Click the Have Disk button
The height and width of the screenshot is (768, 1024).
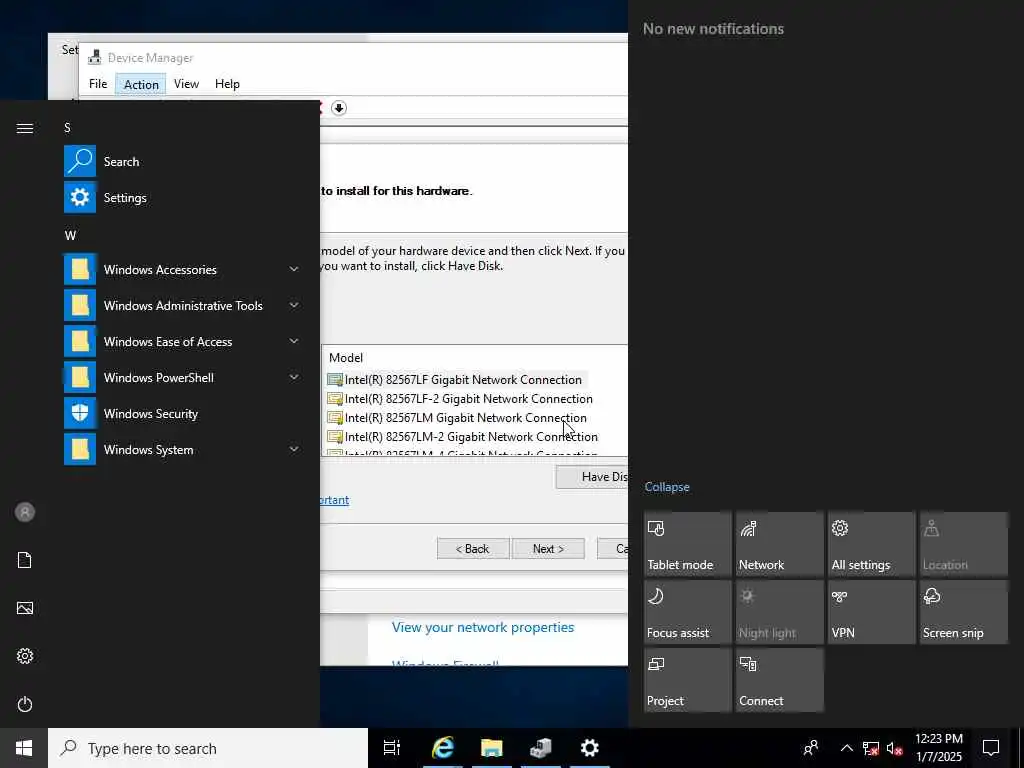pyautogui.click(x=592, y=477)
